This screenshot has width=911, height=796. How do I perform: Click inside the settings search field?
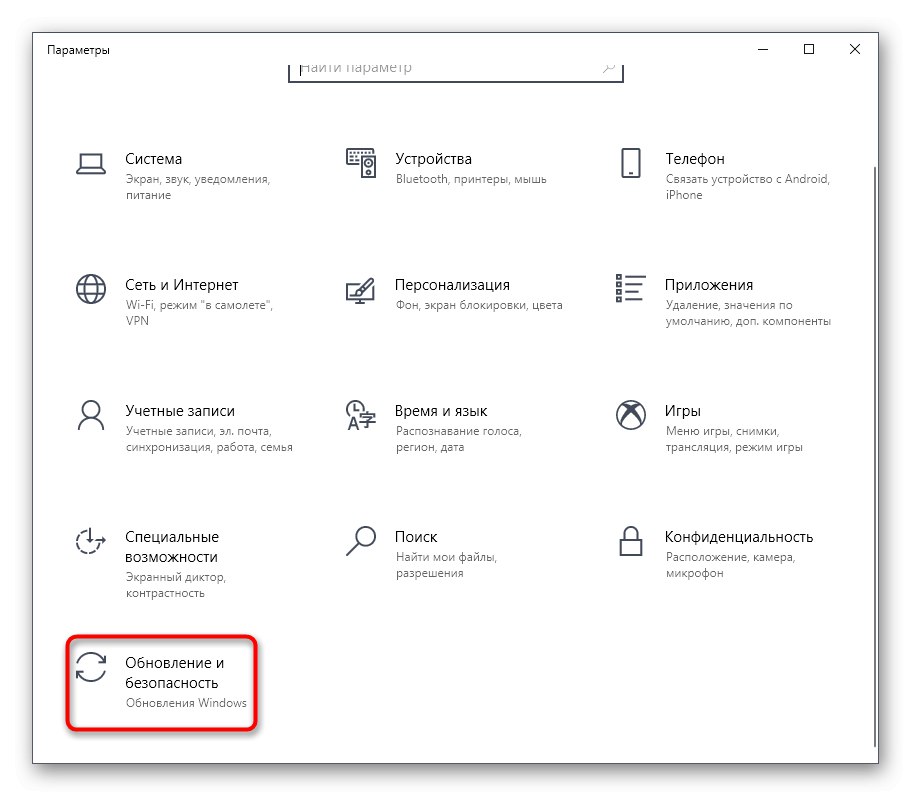(x=455, y=67)
